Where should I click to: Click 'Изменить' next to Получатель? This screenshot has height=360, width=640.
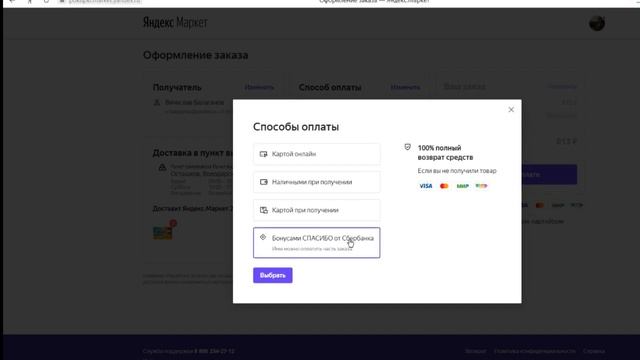pos(259,87)
